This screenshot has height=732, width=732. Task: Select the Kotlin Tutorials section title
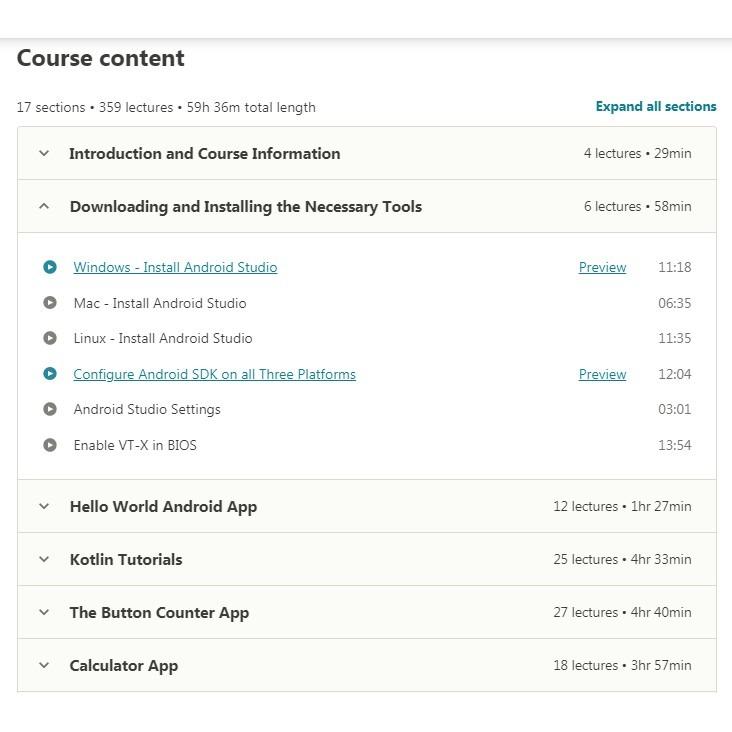[x=126, y=560]
